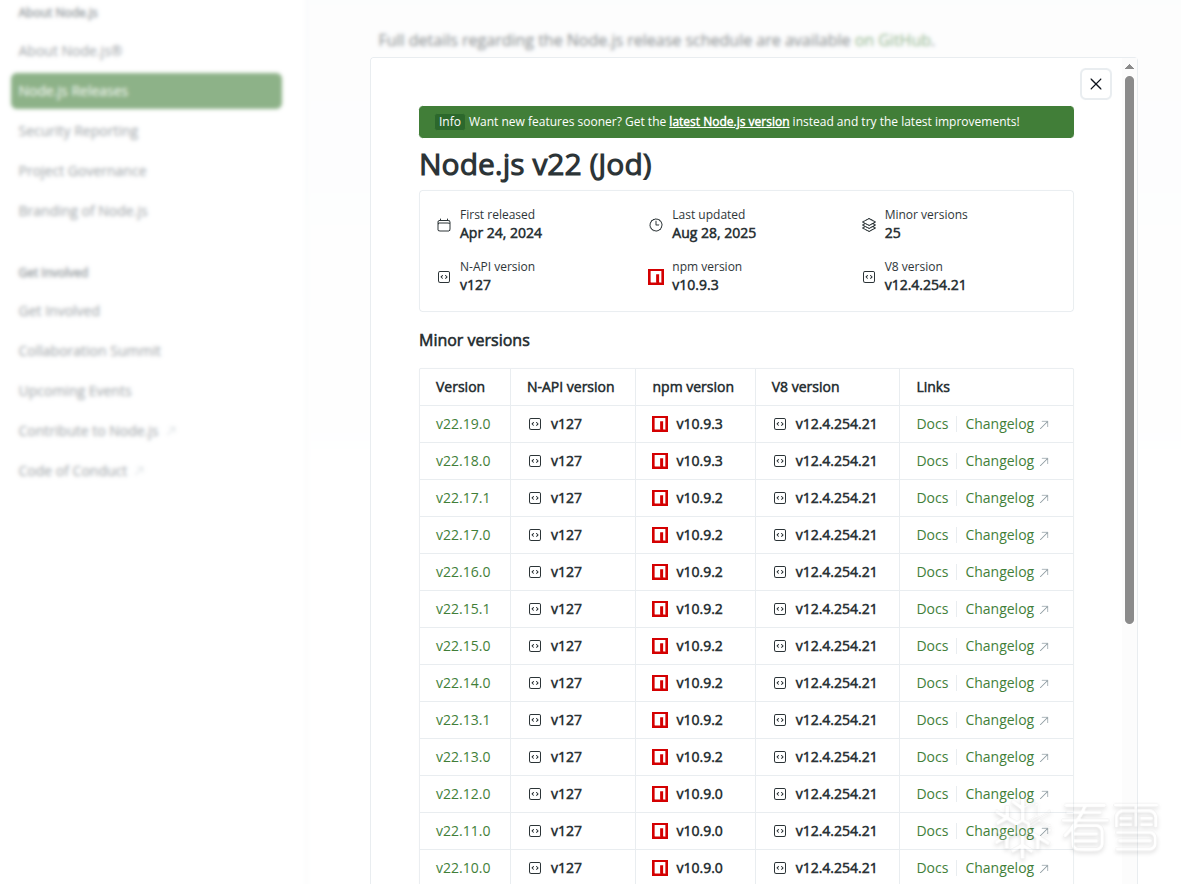Open Docs for v22.13.1
This screenshot has height=884, width=1181.
coord(932,720)
